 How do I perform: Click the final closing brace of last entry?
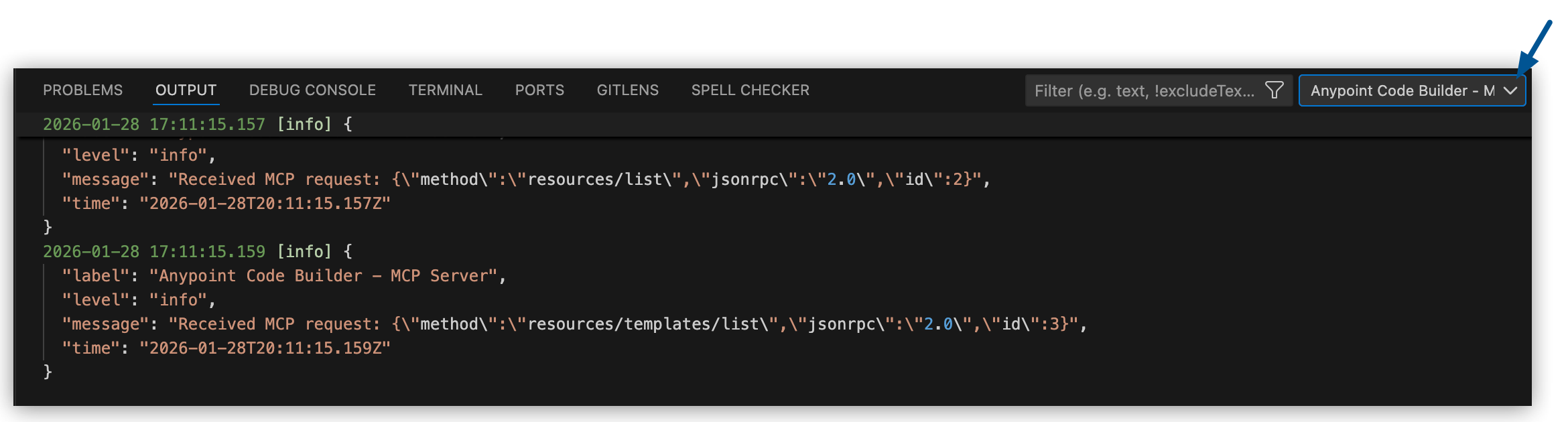point(48,372)
